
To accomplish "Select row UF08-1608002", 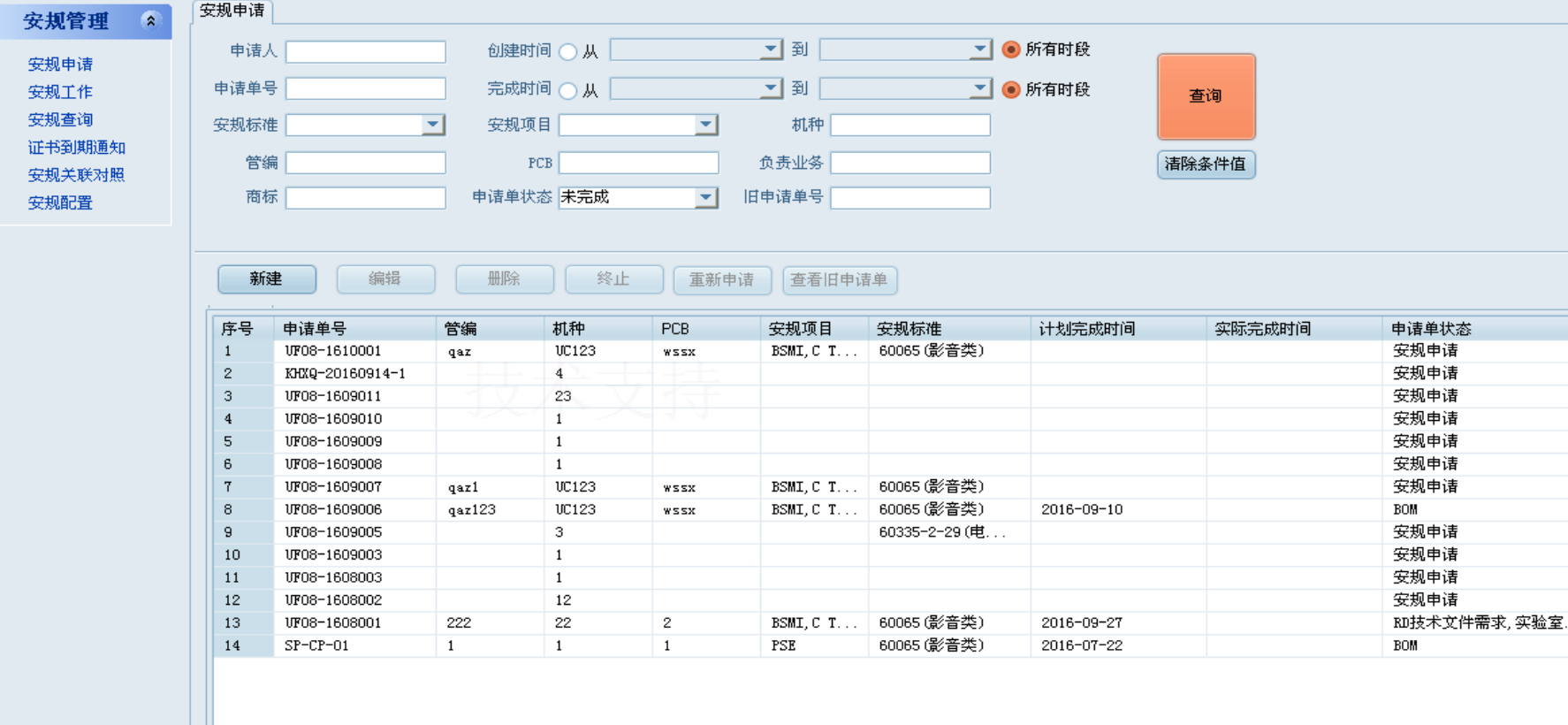I will 891,600.
